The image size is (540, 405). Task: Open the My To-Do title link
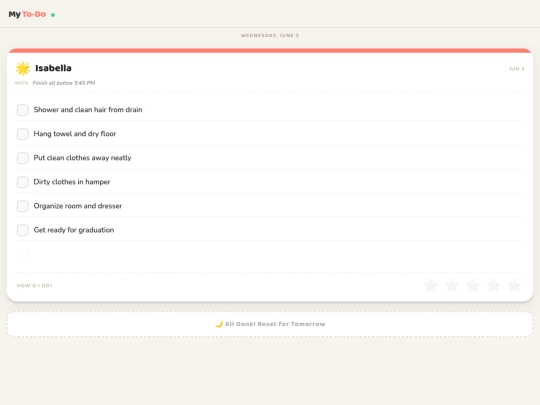(27, 14)
